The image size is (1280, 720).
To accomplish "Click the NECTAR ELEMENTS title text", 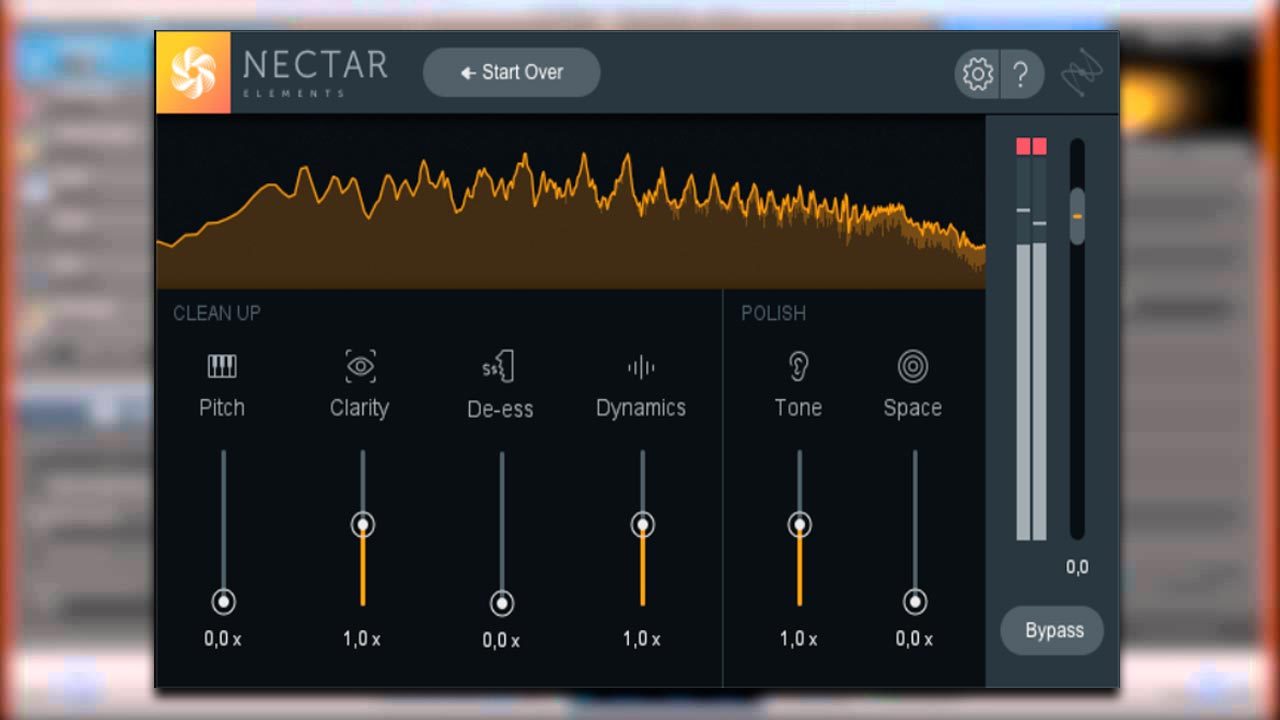I will pos(315,72).
